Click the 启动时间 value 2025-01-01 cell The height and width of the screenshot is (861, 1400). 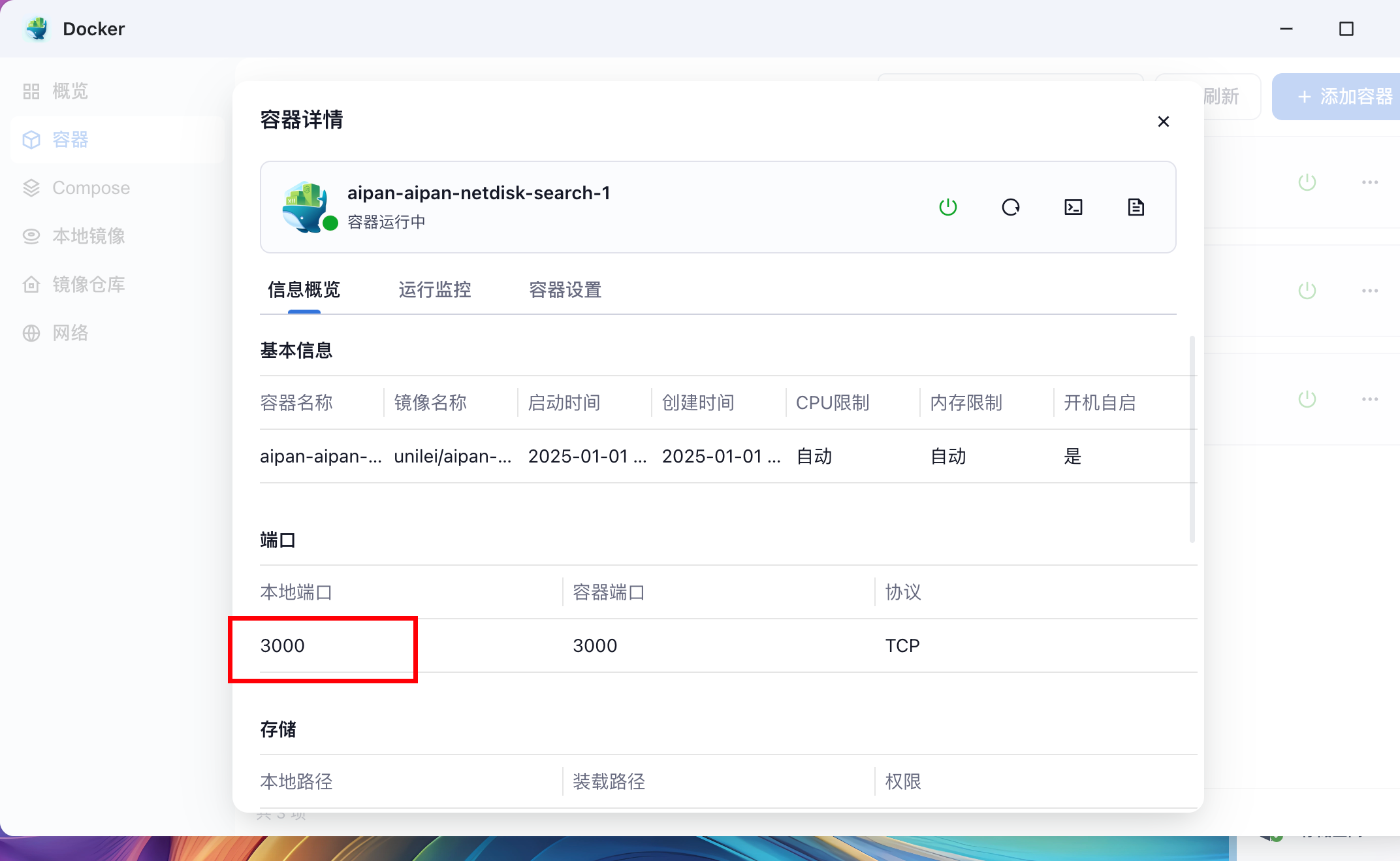point(587,456)
